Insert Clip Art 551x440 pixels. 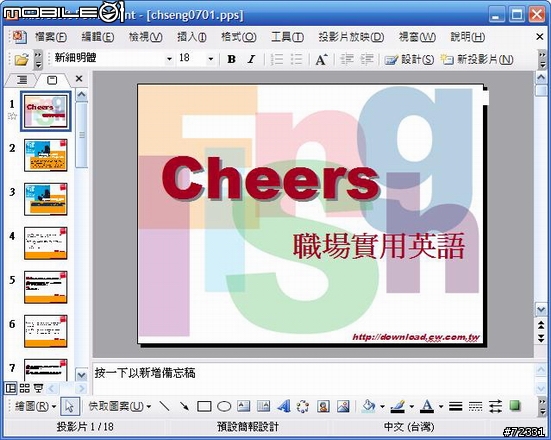[323, 407]
